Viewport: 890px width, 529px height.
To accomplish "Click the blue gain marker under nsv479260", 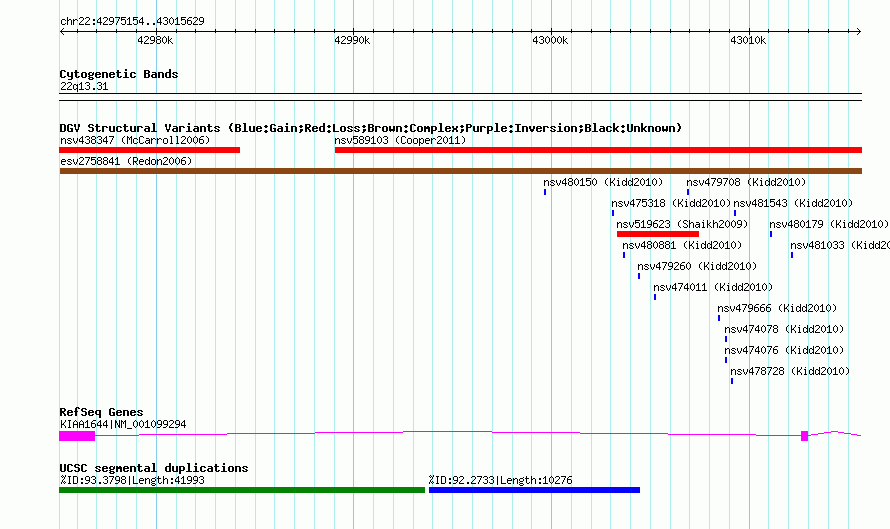I will 639,276.
